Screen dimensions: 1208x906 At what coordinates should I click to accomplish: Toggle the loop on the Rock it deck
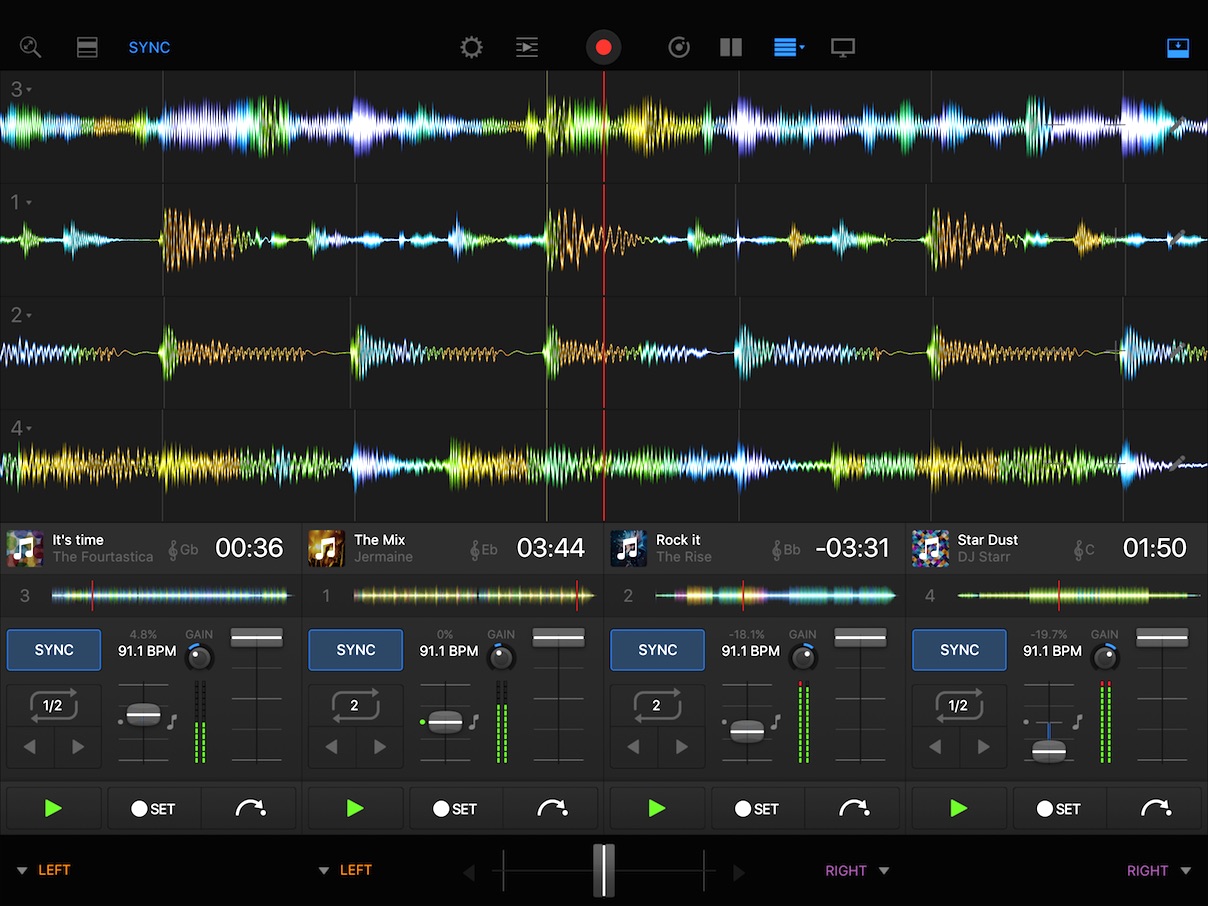coord(657,705)
